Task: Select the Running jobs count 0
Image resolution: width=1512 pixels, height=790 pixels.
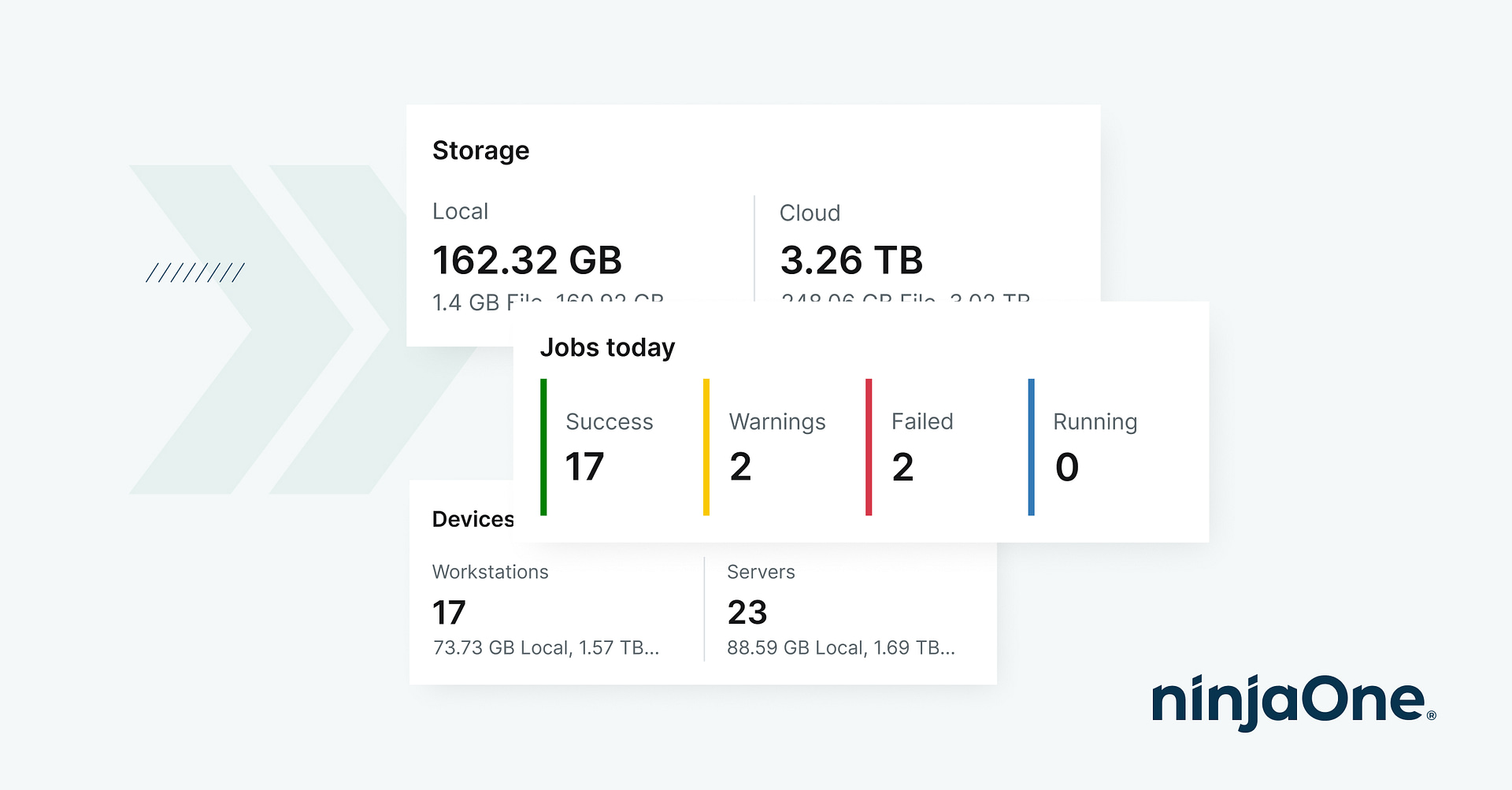Action: pos(1066,467)
